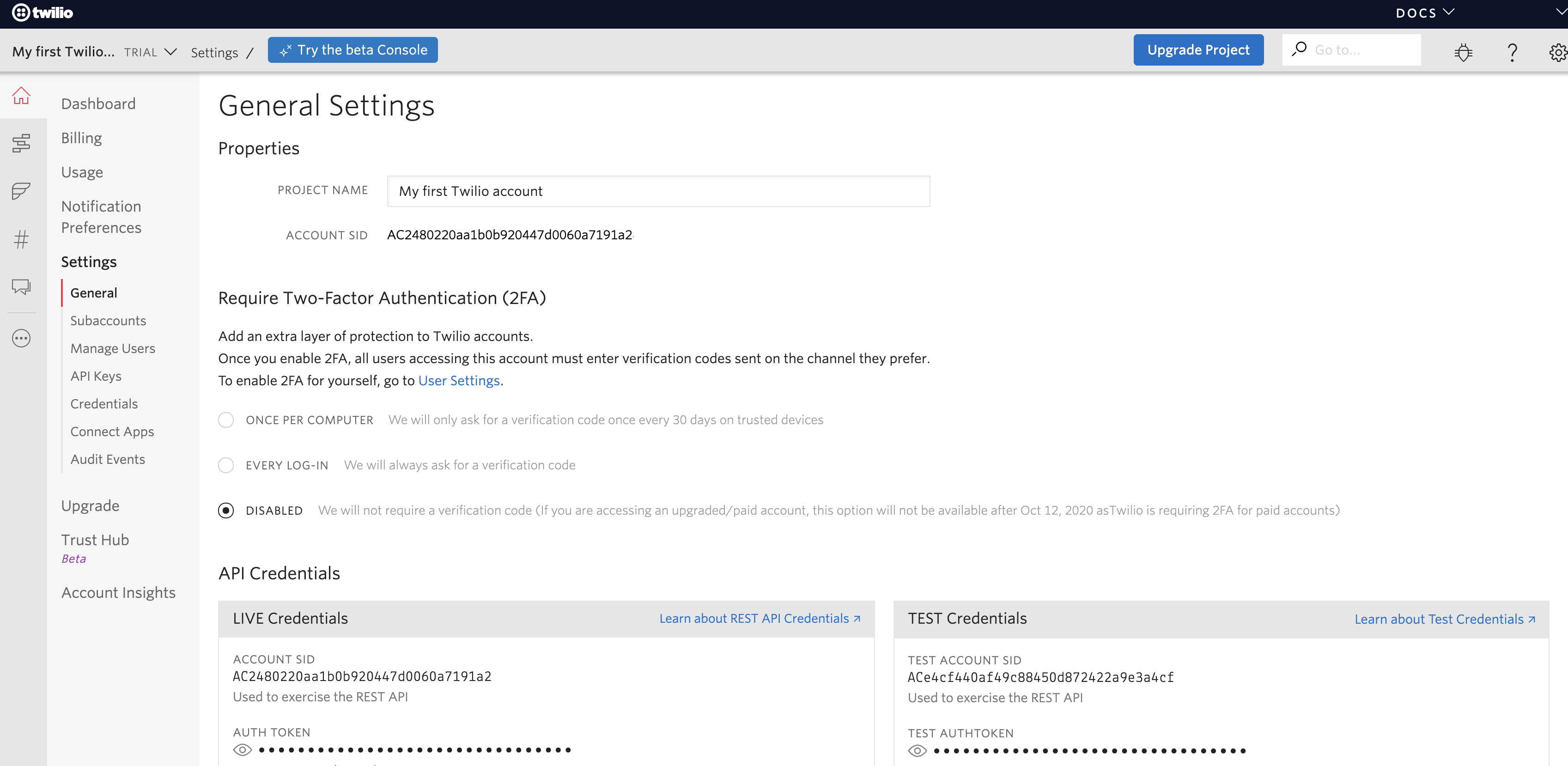This screenshot has height=766, width=1568.
Task: Open Learn about REST API Credentials link
Action: [760, 619]
